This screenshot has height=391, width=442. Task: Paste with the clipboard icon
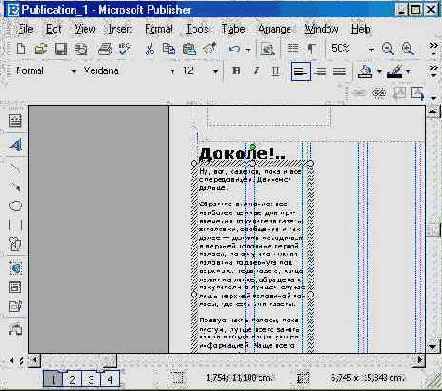click(x=189, y=49)
